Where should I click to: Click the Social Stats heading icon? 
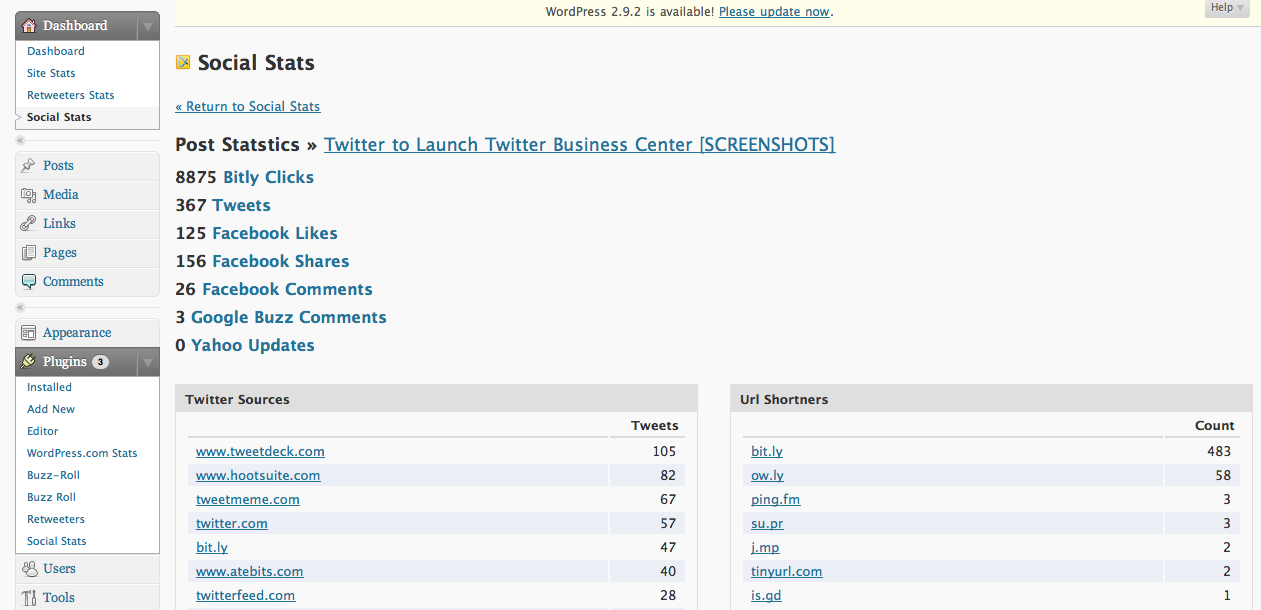(183, 63)
